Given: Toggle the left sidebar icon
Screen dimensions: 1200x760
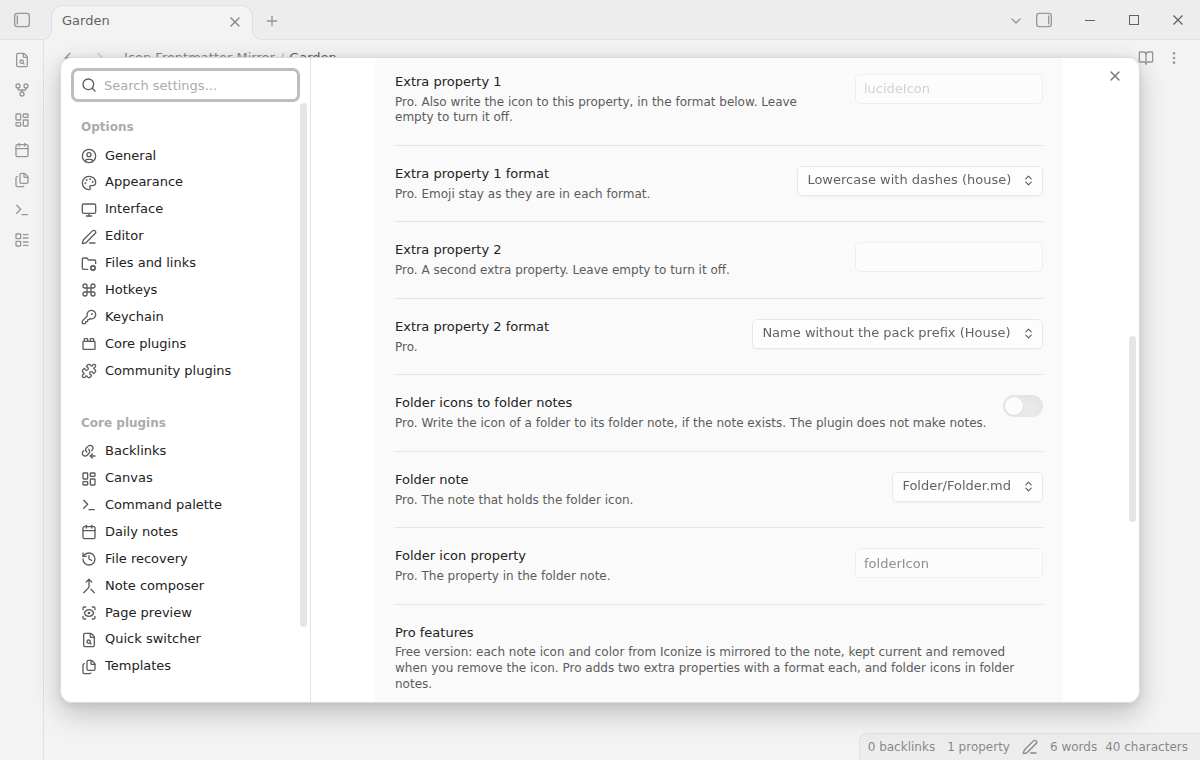Looking at the screenshot, I should 22,20.
